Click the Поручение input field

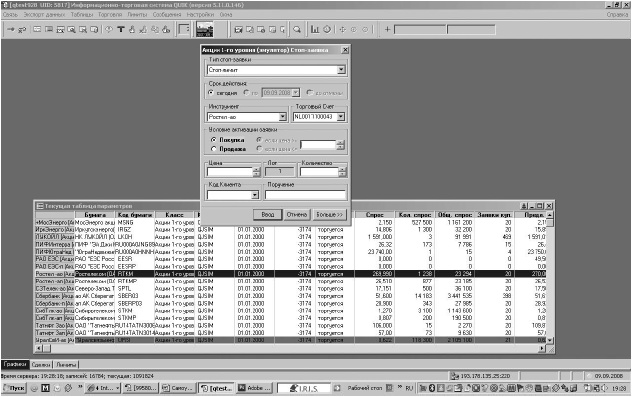306,195
